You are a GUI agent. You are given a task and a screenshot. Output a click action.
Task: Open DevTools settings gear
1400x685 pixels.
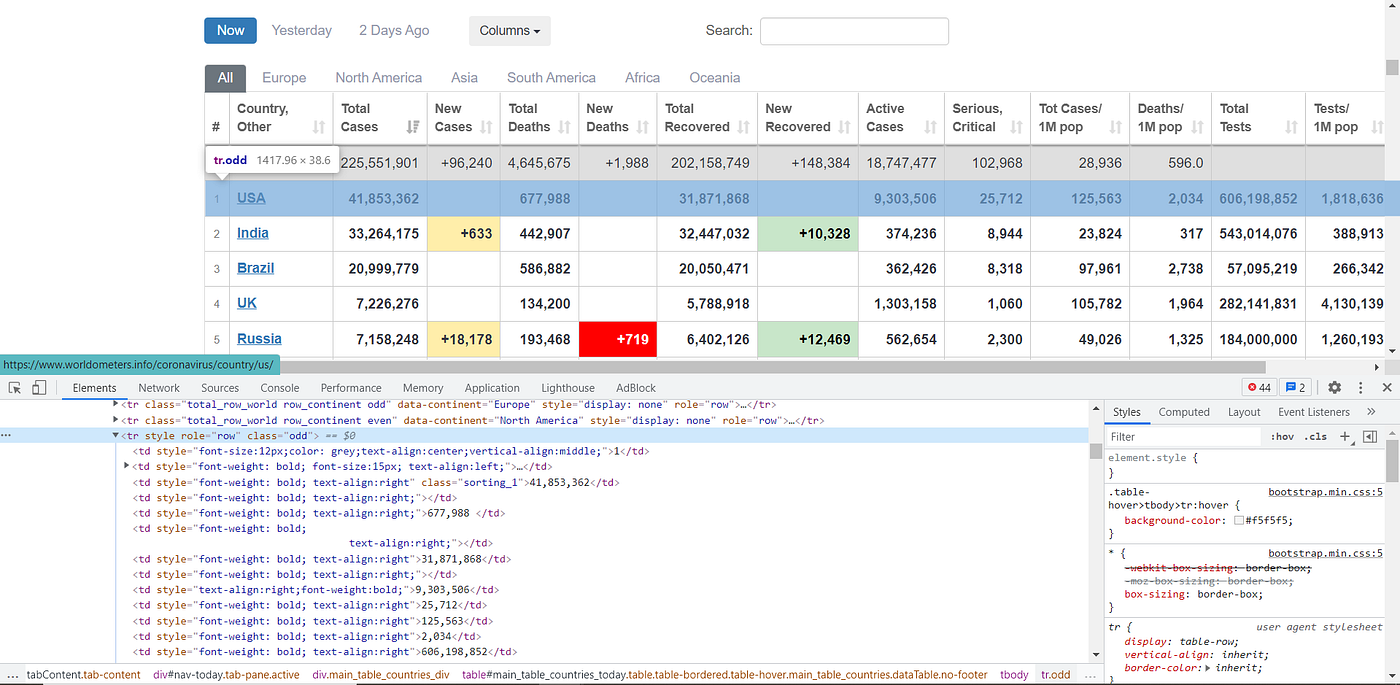tap(1334, 388)
